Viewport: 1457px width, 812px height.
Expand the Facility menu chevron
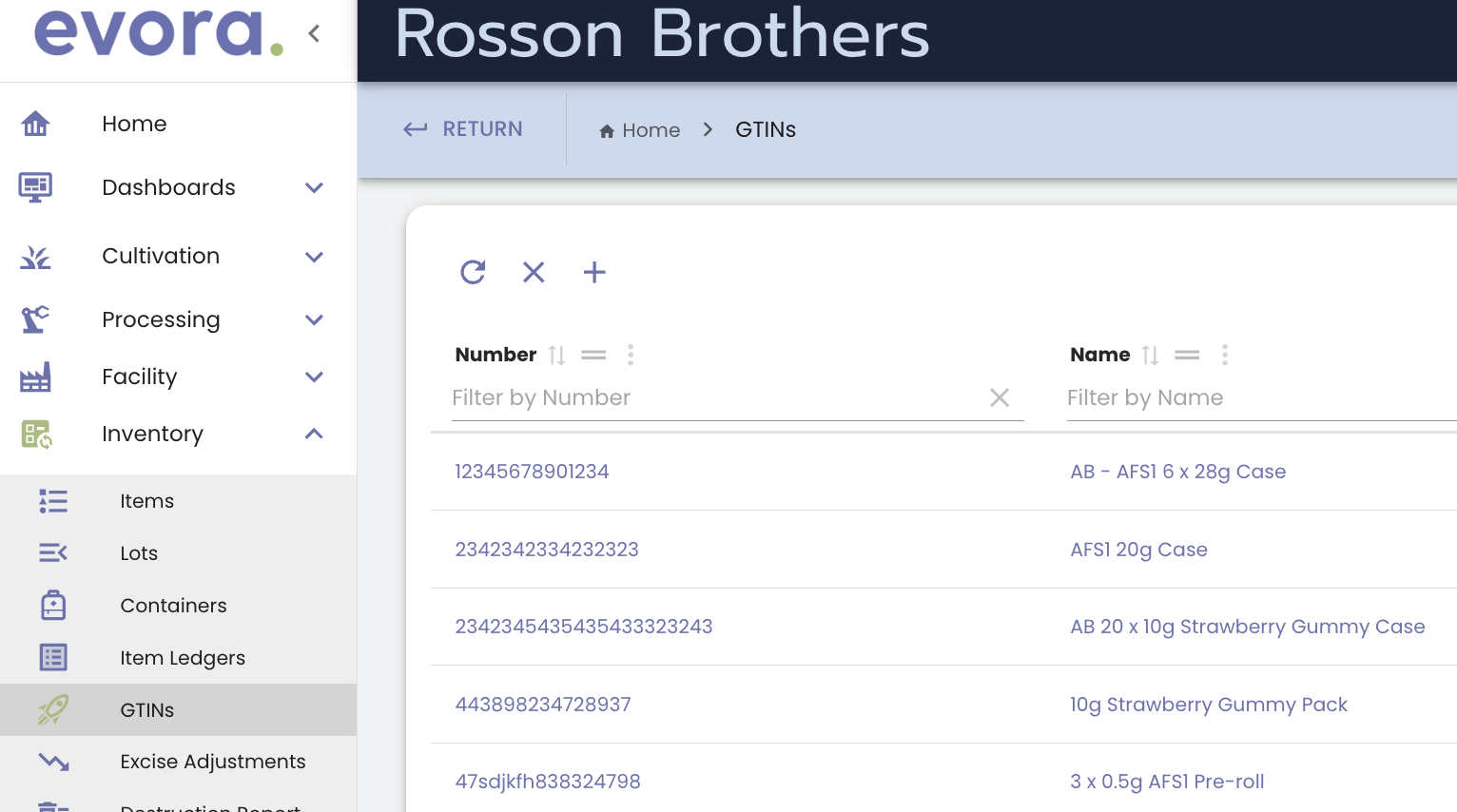pyautogui.click(x=314, y=377)
